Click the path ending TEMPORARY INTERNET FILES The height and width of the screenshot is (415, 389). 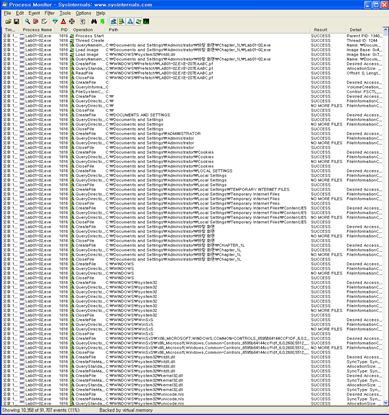point(198,190)
